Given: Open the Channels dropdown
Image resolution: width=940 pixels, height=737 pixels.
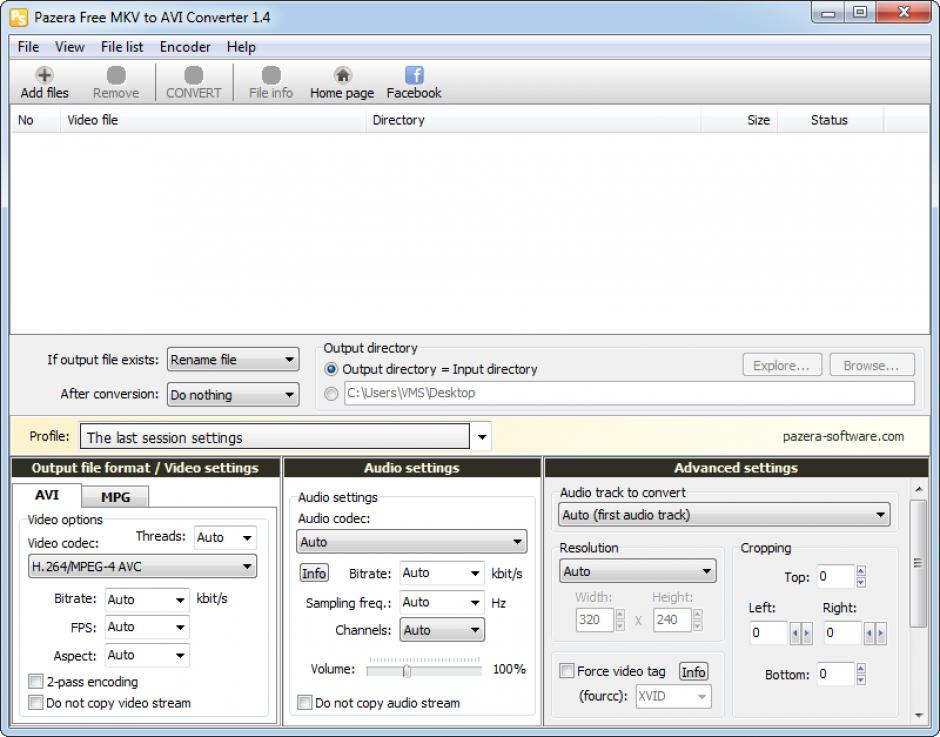Looking at the screenshot, I should [442, 630].
